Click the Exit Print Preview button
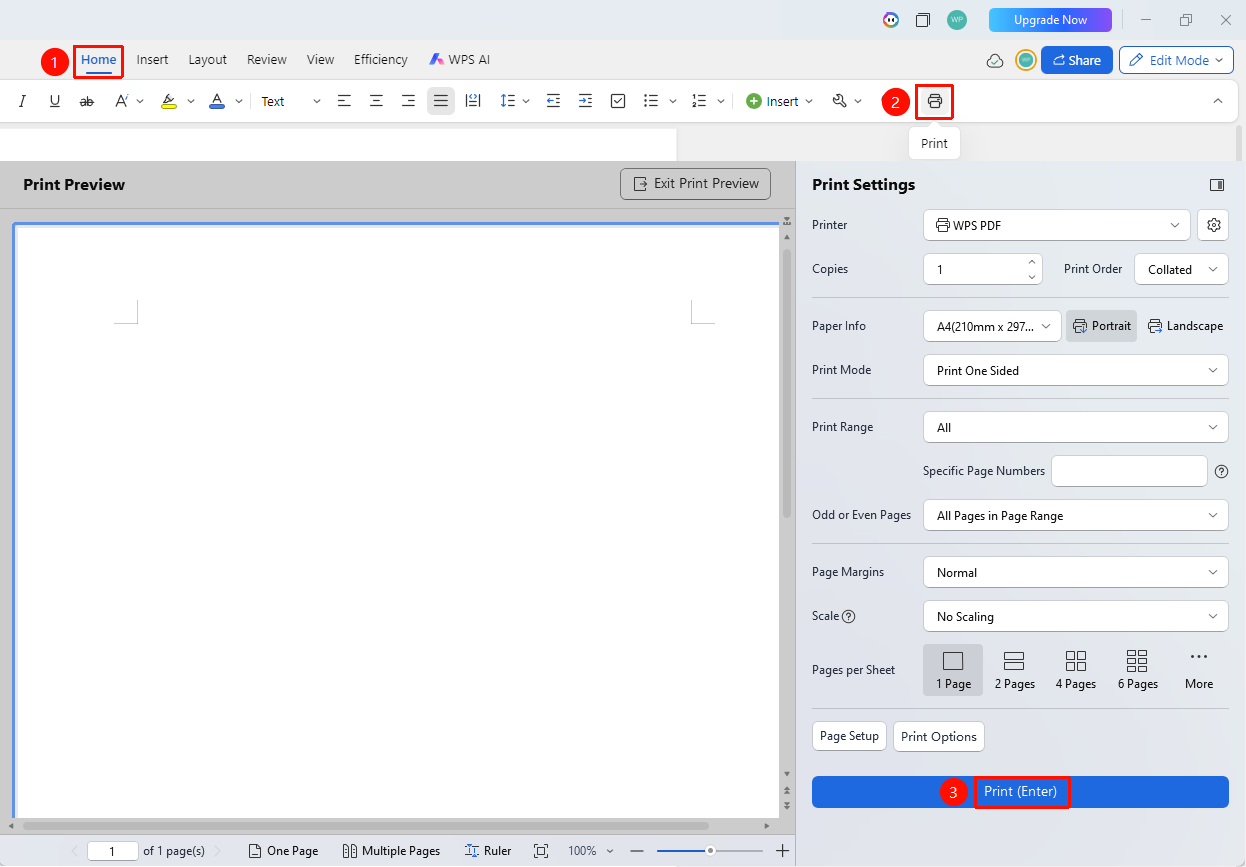Image resolution: width=1246 pixels, height=867 pixels. (696, 184)
